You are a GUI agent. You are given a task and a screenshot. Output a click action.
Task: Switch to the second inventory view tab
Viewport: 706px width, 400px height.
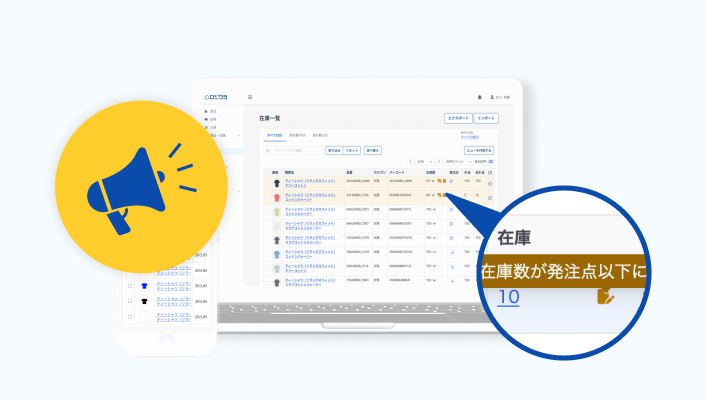click(297, 134)
